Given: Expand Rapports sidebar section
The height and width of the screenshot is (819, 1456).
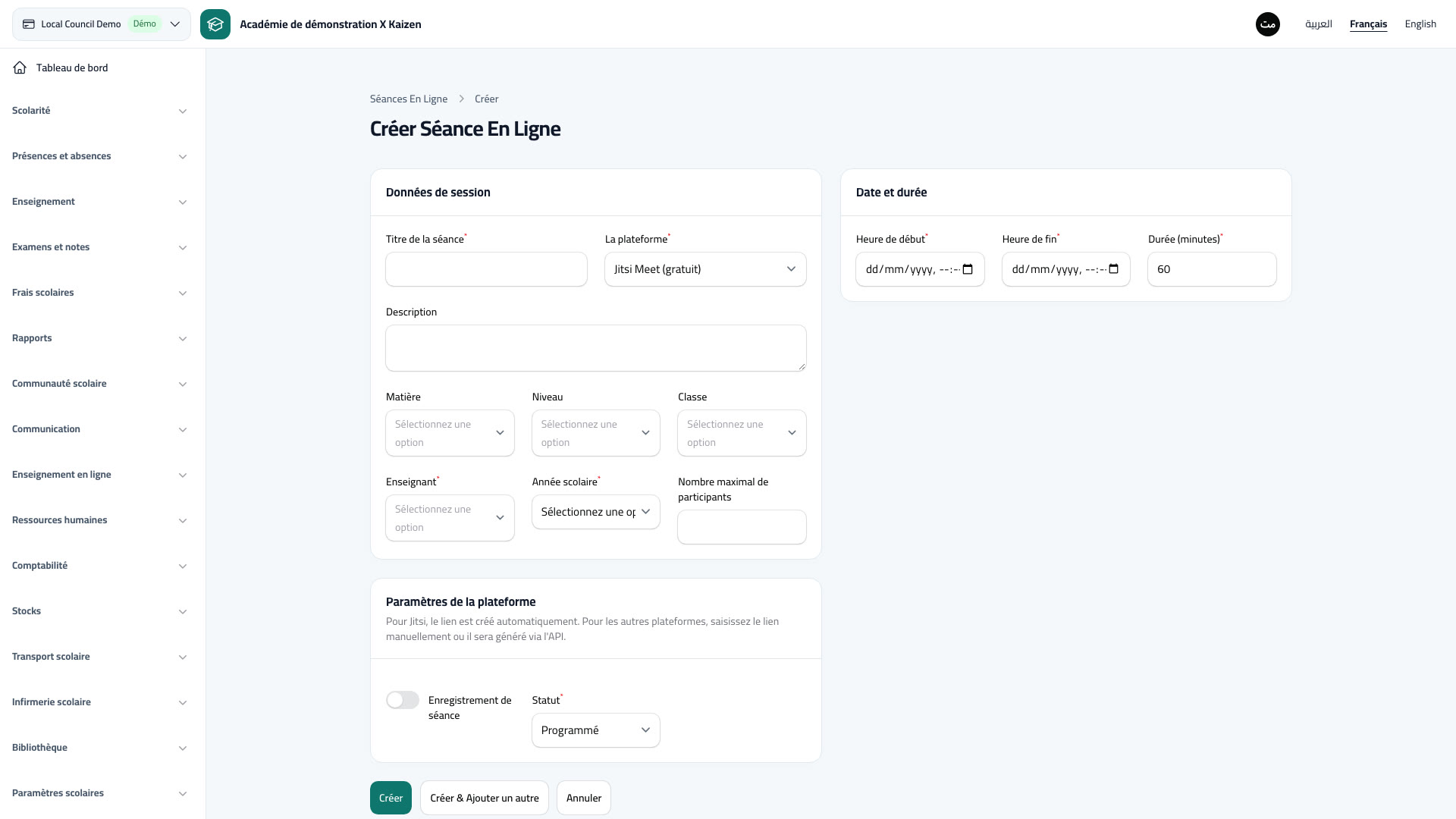Looking at the screenshot, I should (99, 338).
